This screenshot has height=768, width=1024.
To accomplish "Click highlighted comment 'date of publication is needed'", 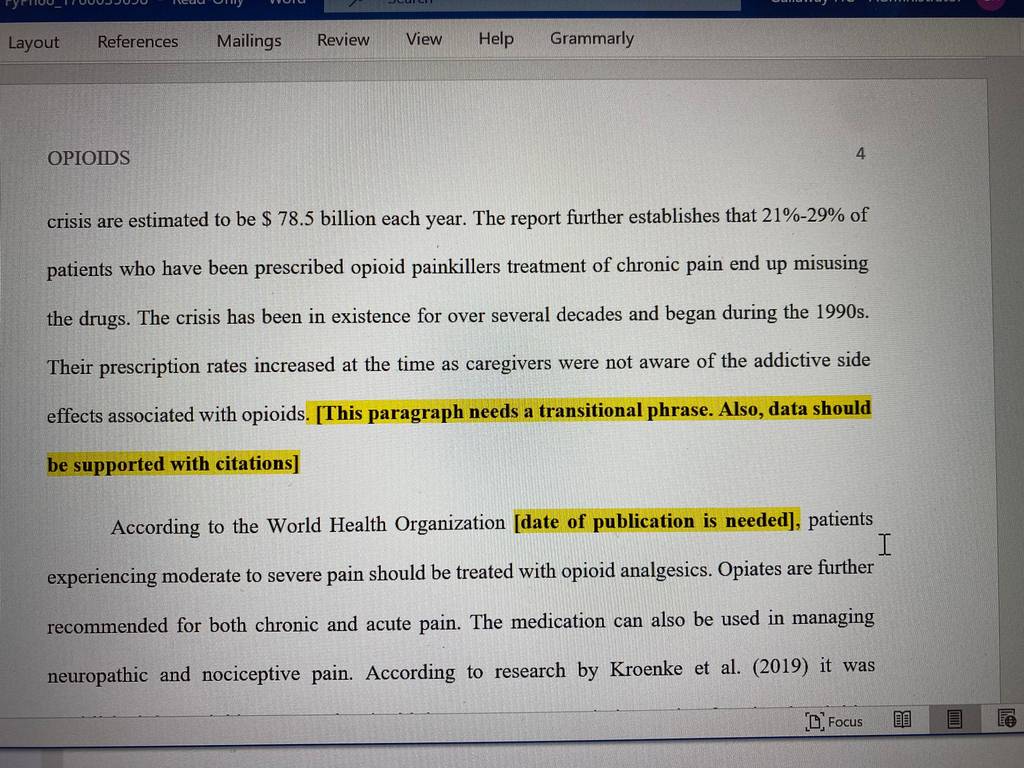I will (x=656, y=521).
